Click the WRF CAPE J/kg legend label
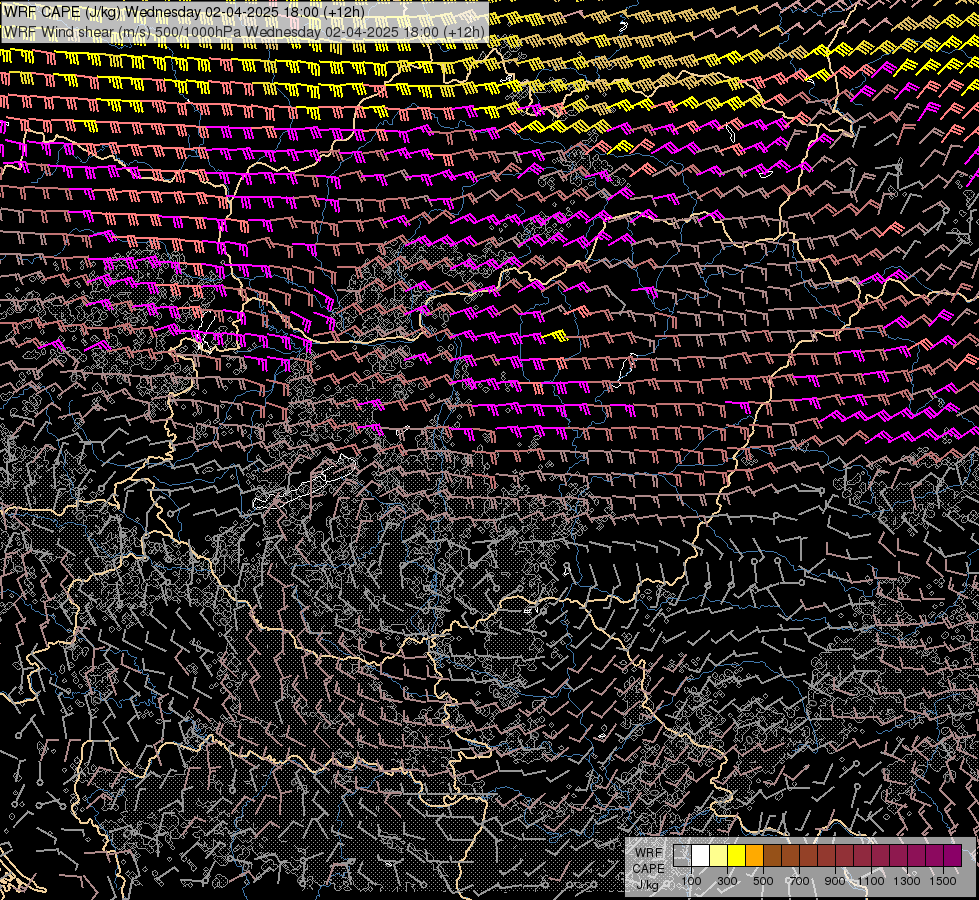 648,869
